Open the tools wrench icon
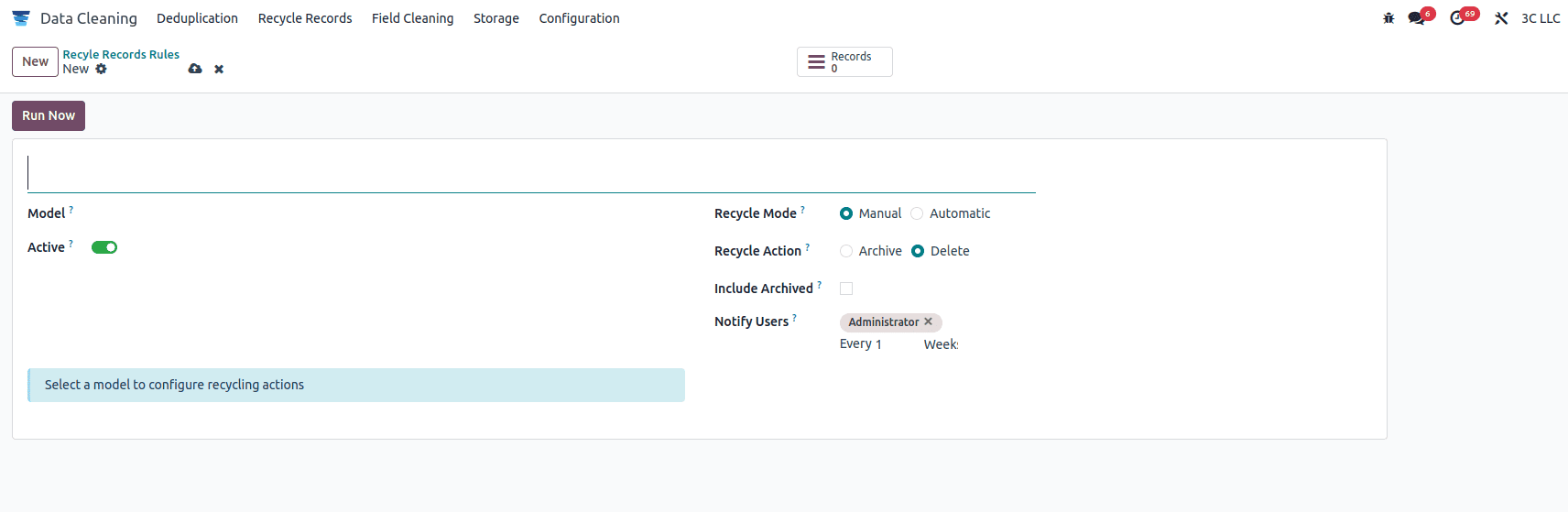This screenshot has height=512, width=1568. click(x=1501, y=18)
